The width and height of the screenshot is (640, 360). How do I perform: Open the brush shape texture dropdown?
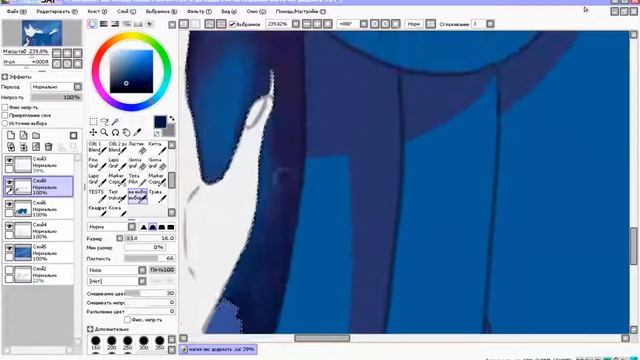[142, 270]
